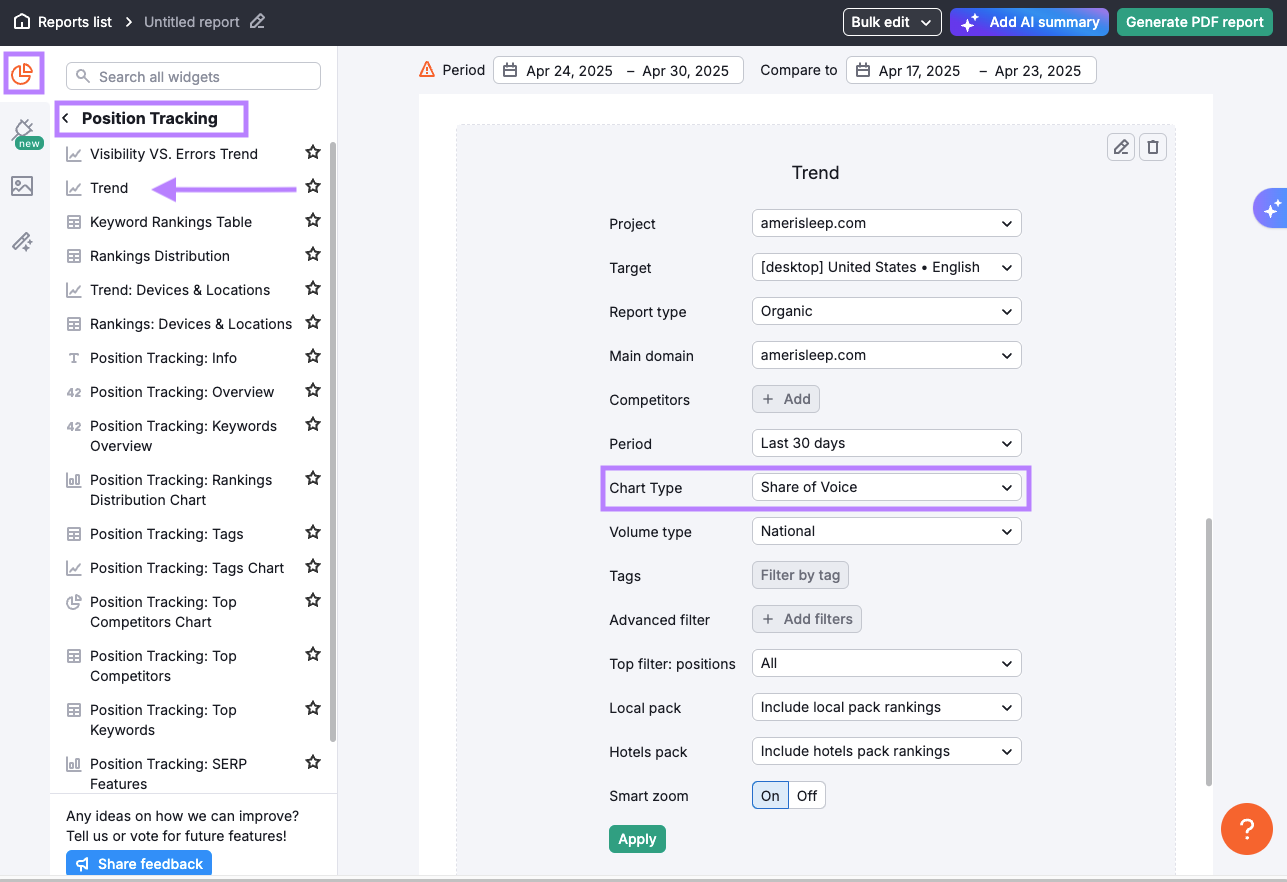
Task: Click Generate PDF report
Action: coord(1193,21)
